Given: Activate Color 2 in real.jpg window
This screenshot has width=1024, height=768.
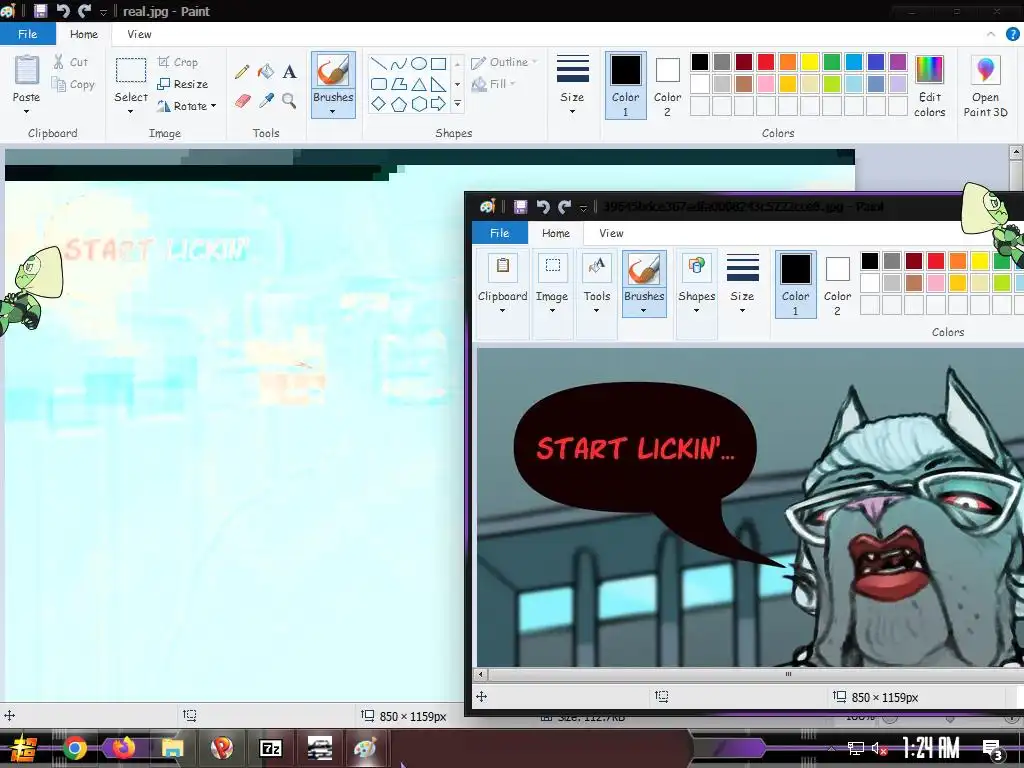Looking at the screenshot, I should (x=667, y=86).
